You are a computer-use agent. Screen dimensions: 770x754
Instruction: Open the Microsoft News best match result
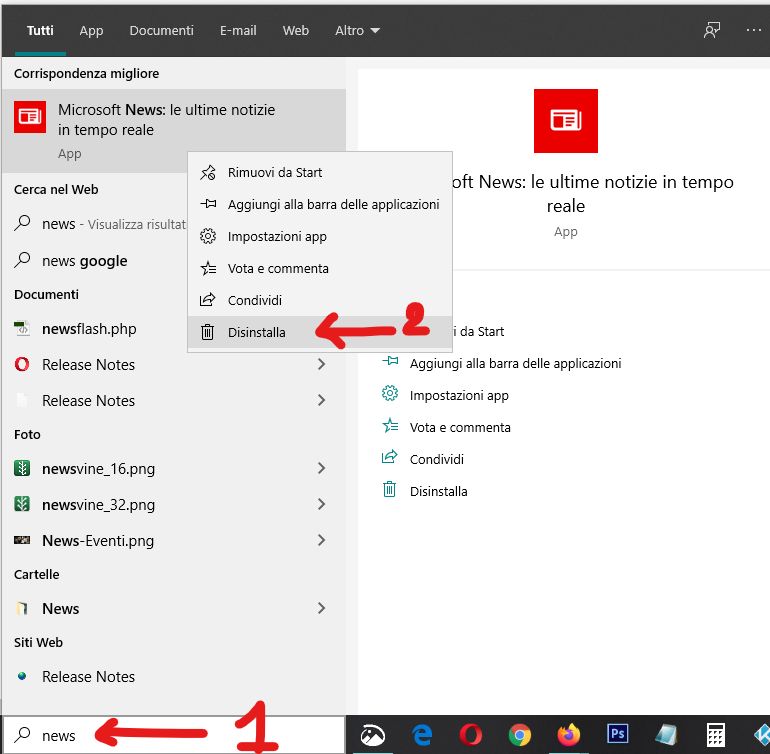point(174,131)
